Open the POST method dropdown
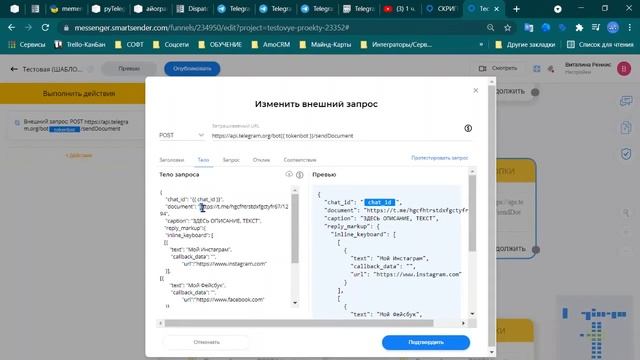 [x=181, y=135]
